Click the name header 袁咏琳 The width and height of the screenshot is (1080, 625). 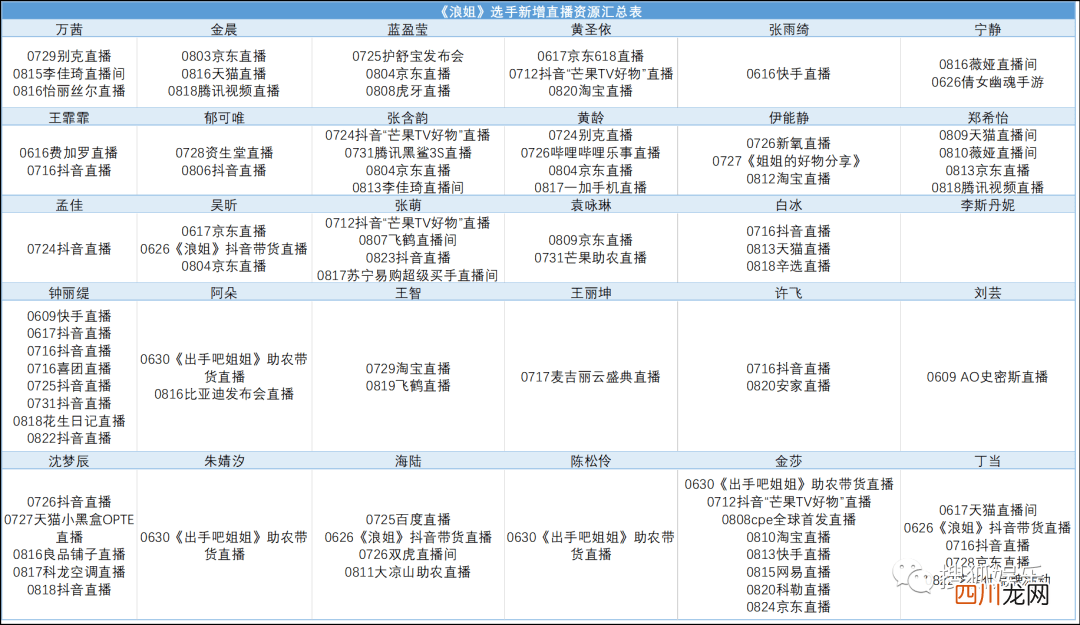(x=591, y=205)
